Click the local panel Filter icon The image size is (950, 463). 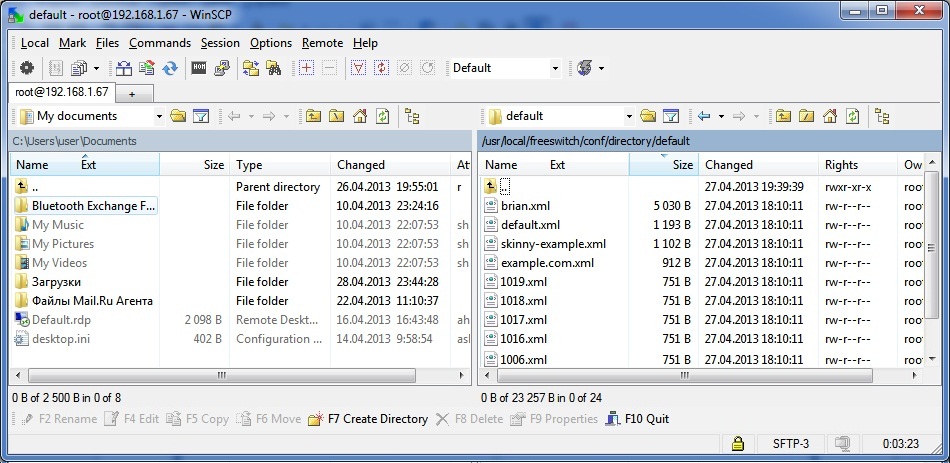tap(201, 116)
